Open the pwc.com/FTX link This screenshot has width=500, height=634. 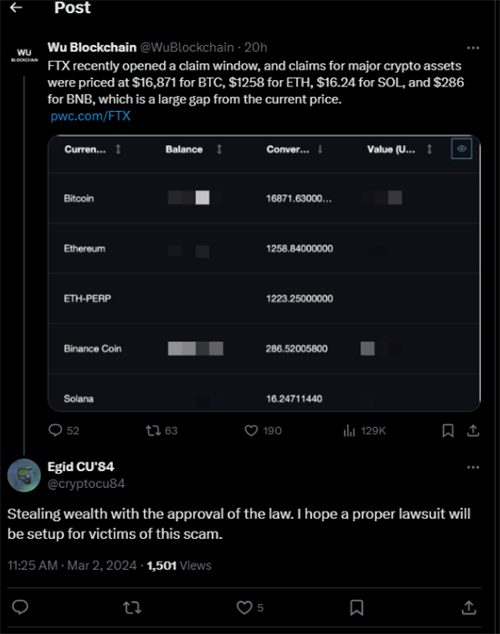(91, 116)
